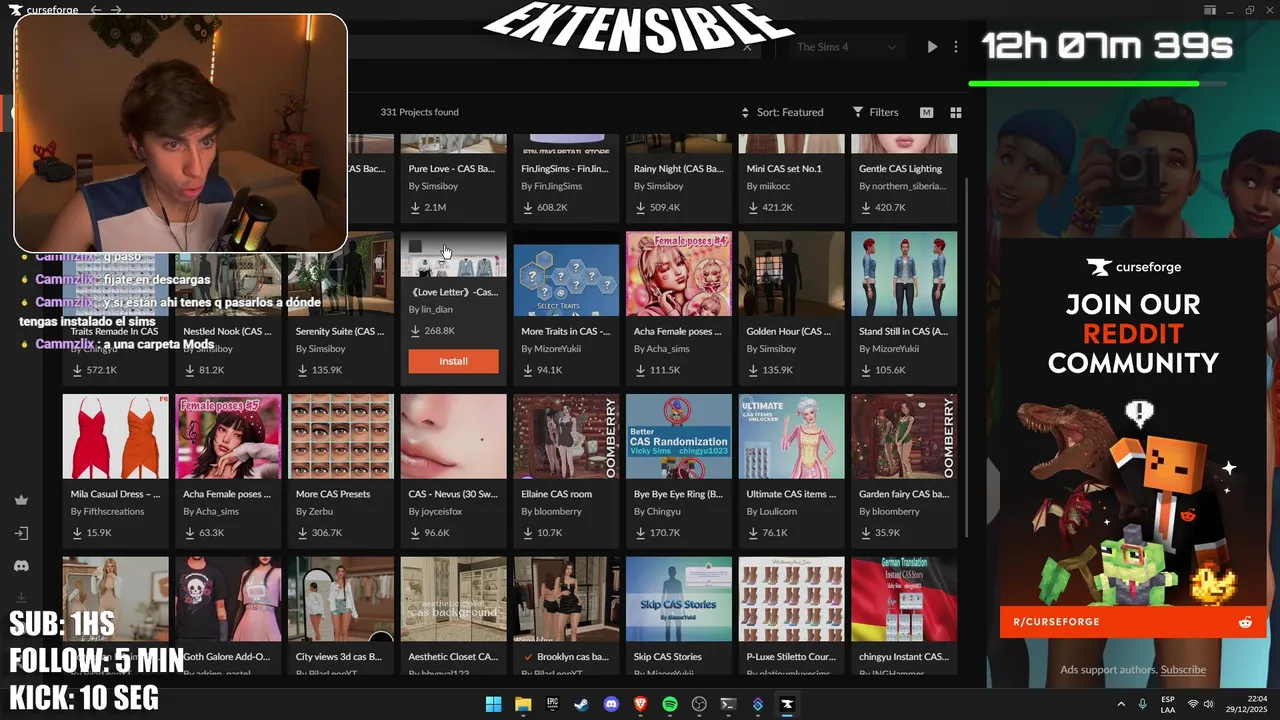
Task: Expand The Sims 4 game selector
Action: coord(846,47)
